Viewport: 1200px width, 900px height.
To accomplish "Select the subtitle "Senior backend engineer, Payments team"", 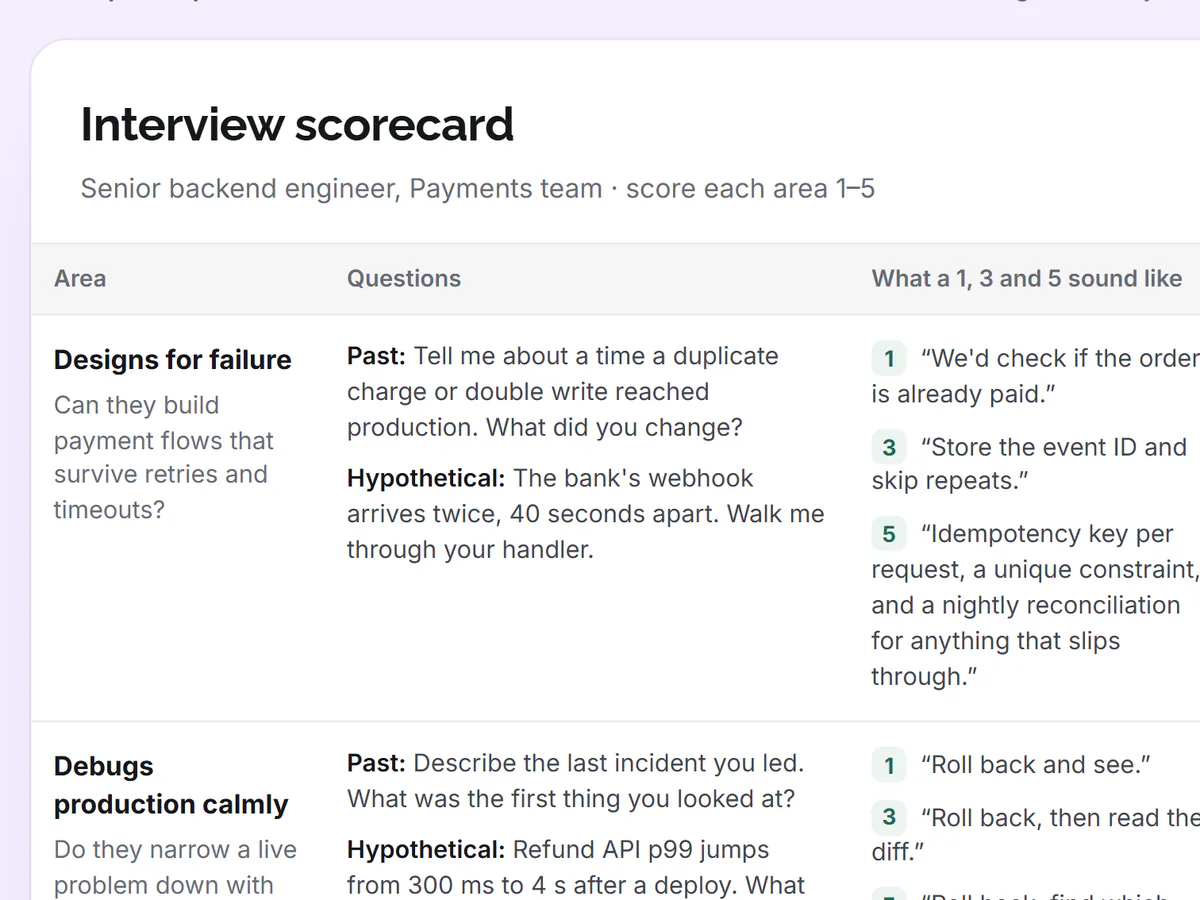I will [341, 189].
